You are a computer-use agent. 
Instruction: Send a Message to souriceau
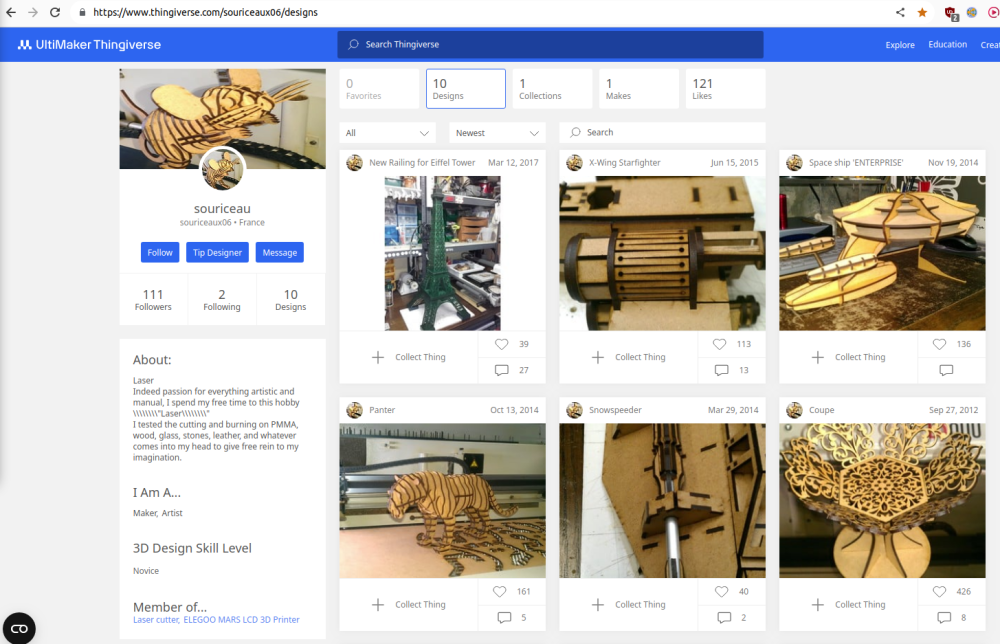(279, 252)
